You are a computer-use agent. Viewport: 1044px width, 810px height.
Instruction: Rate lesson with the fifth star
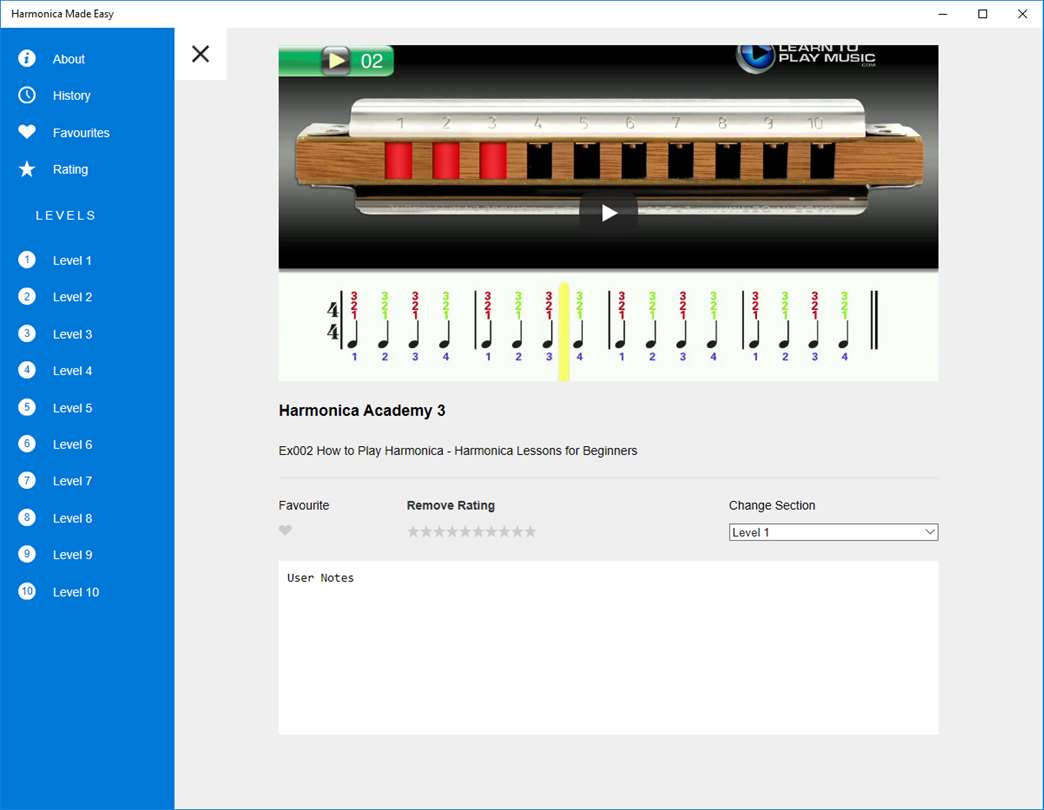click(x=465, y=531)
